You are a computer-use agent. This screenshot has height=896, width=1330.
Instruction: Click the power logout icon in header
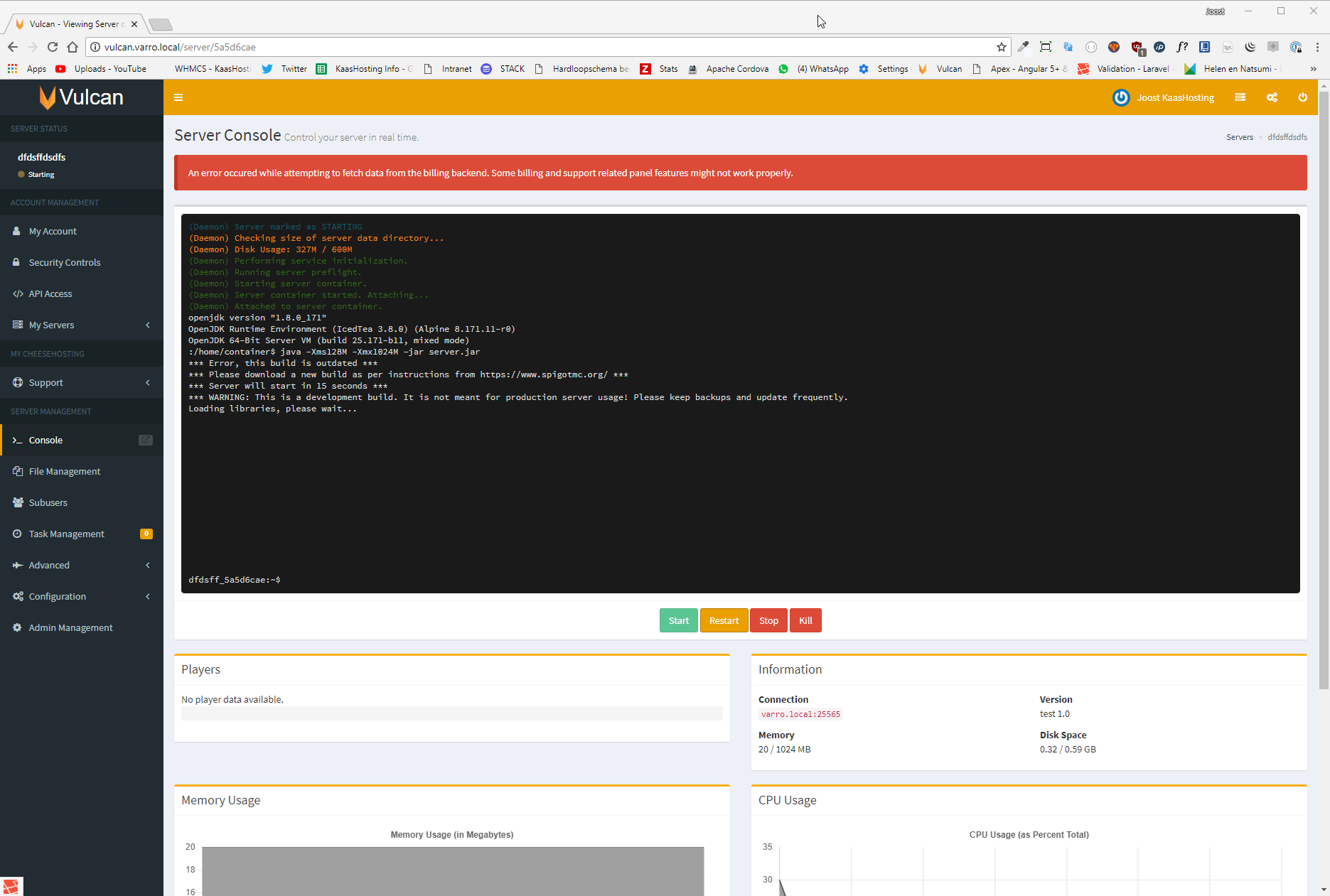pos(1302,97)
